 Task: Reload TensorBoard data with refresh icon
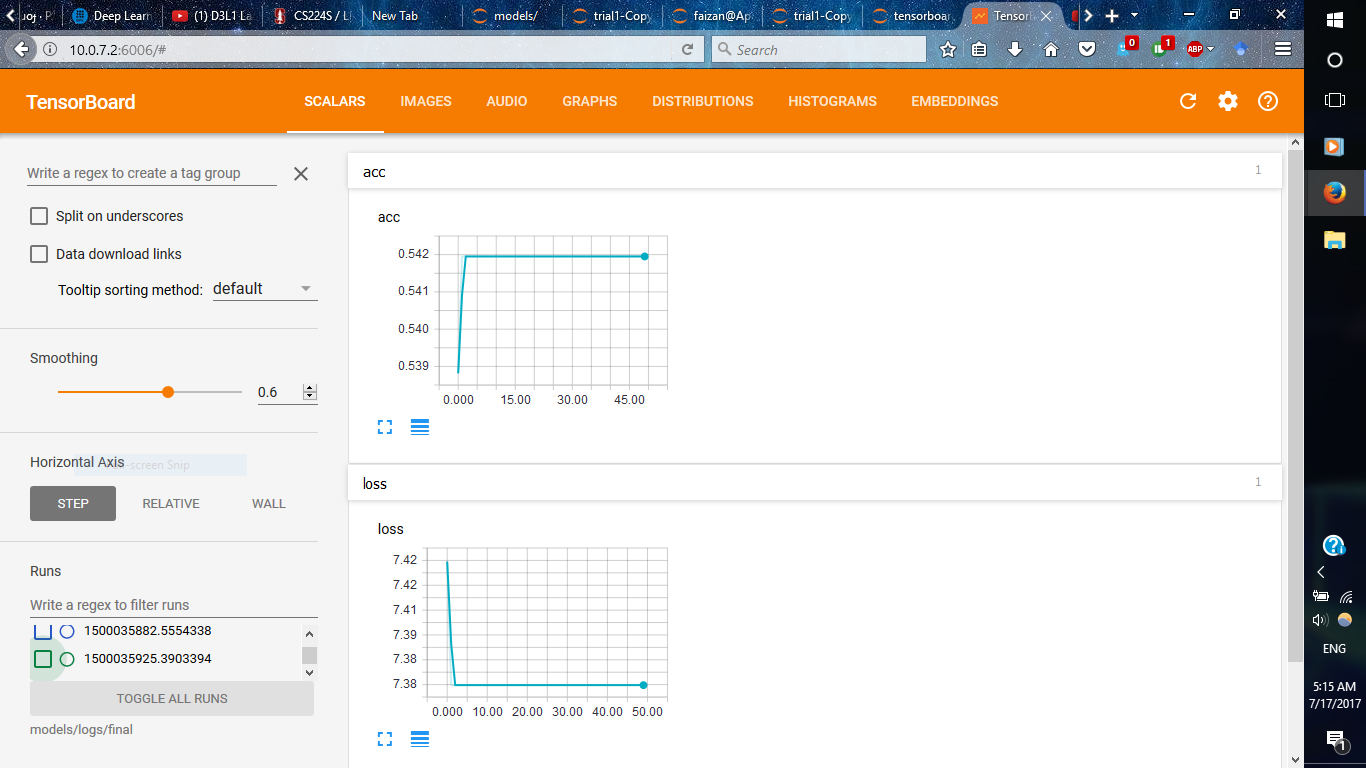[x=1188, y=101]
